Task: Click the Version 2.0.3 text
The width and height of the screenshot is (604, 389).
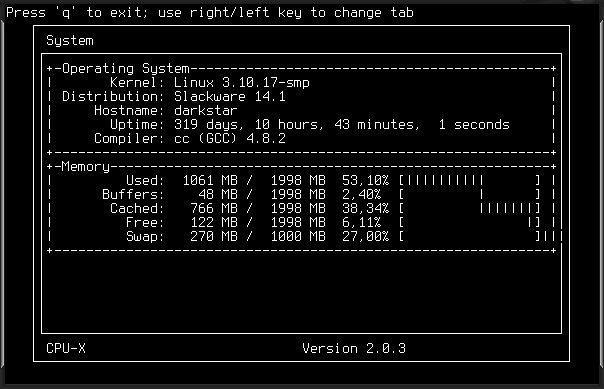Action: tap(354, 348)
